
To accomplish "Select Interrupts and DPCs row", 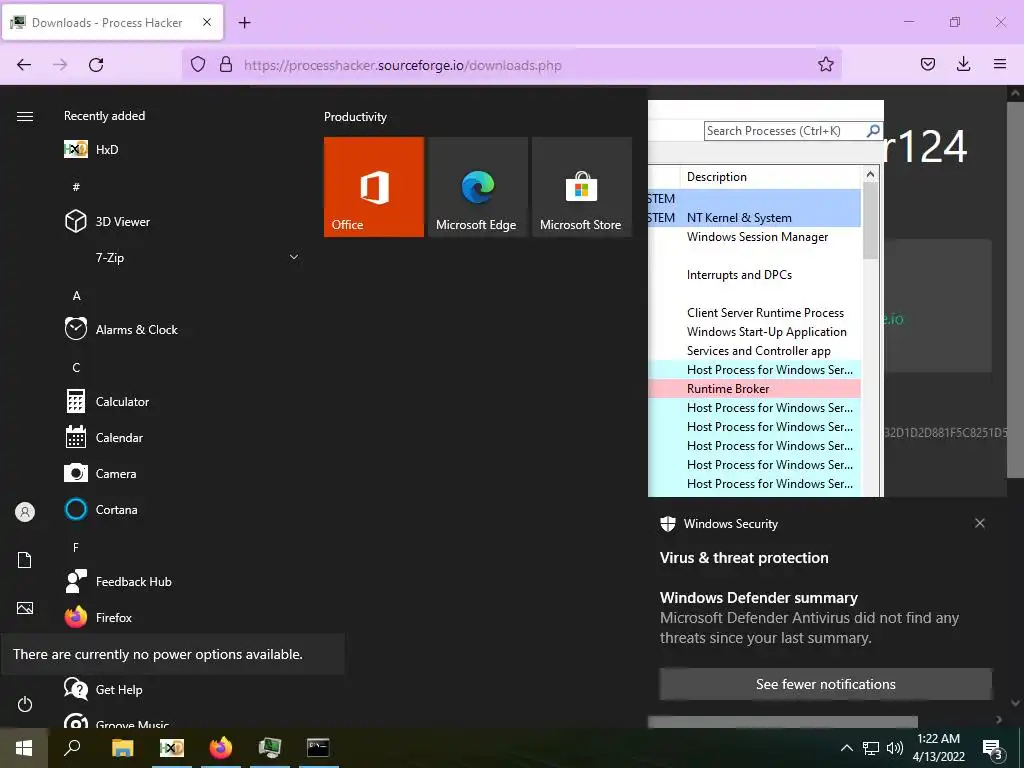I will click(x=754, y=274).
